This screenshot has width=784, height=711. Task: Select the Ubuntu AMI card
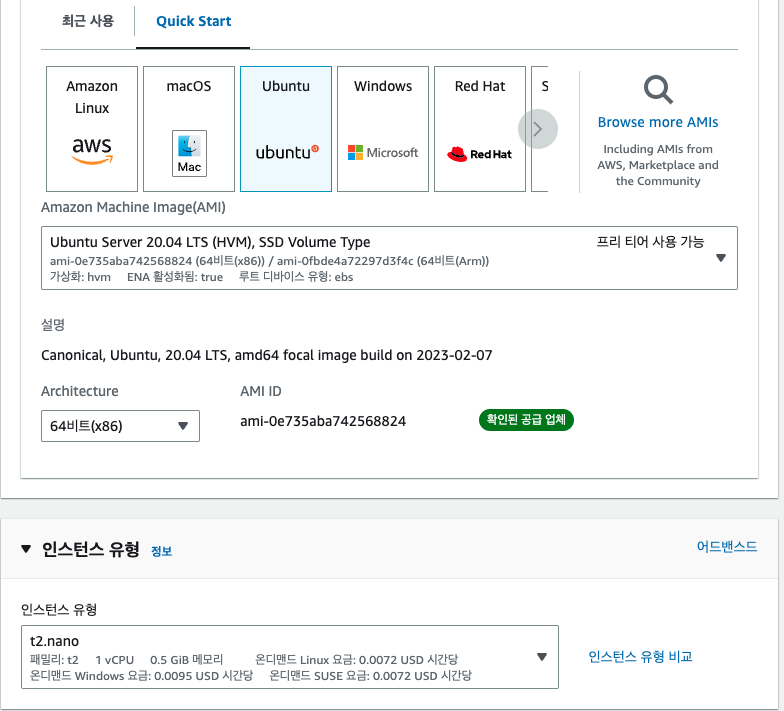click(x=286, y=129)
